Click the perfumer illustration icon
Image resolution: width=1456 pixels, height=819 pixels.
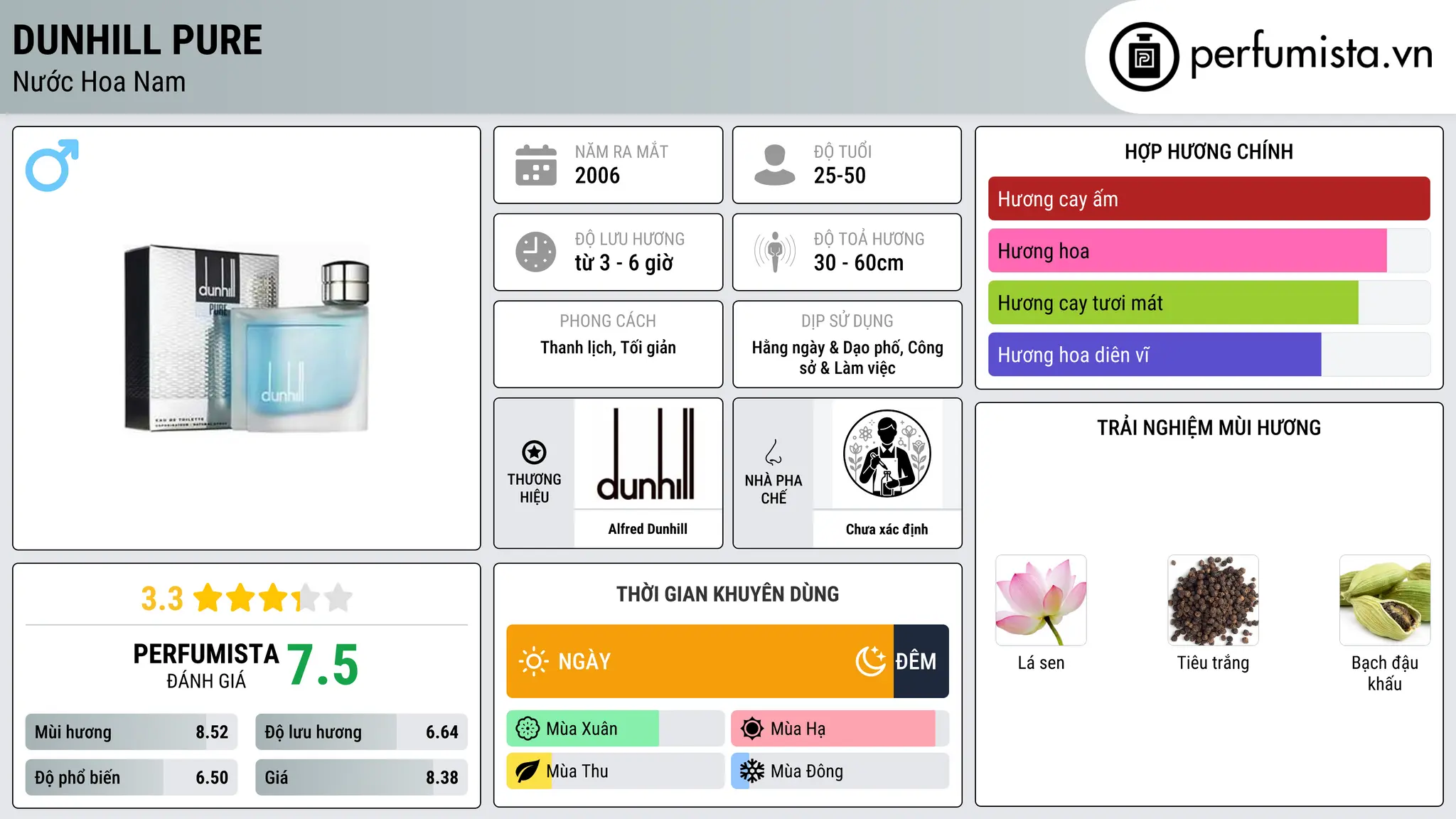click(887, 454)
